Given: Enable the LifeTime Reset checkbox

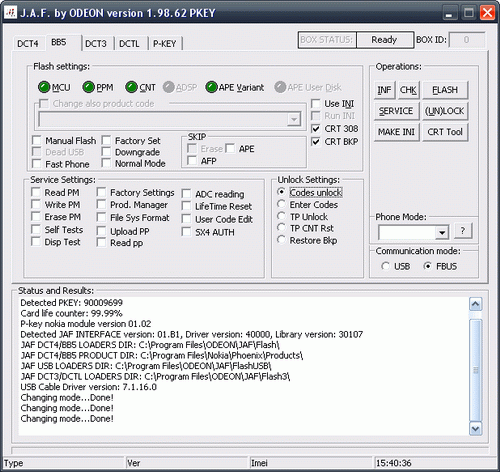Looking at the screenshot, I should [x=186, y=206].
